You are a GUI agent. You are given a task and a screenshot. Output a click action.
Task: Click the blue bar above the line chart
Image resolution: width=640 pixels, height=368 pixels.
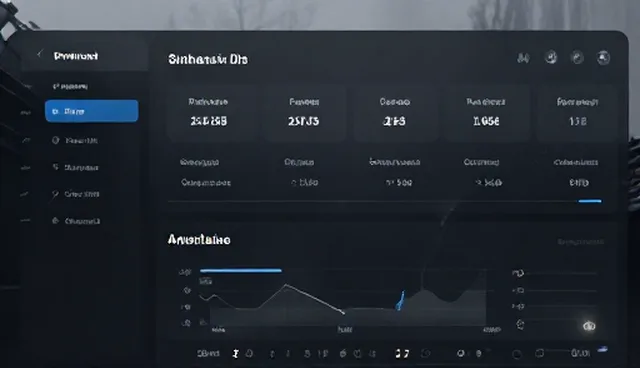pos(241,270)
